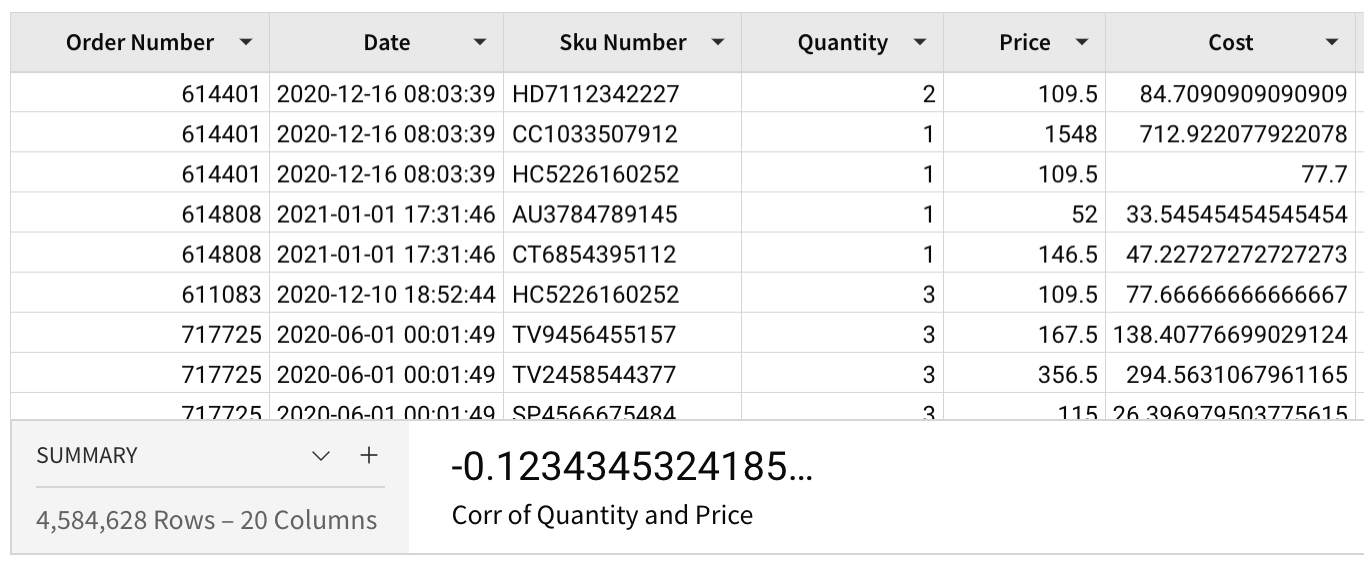
Task: Click the Corr of Quantity and Price label
Action: pyautogui.click(x=602, y=516)
